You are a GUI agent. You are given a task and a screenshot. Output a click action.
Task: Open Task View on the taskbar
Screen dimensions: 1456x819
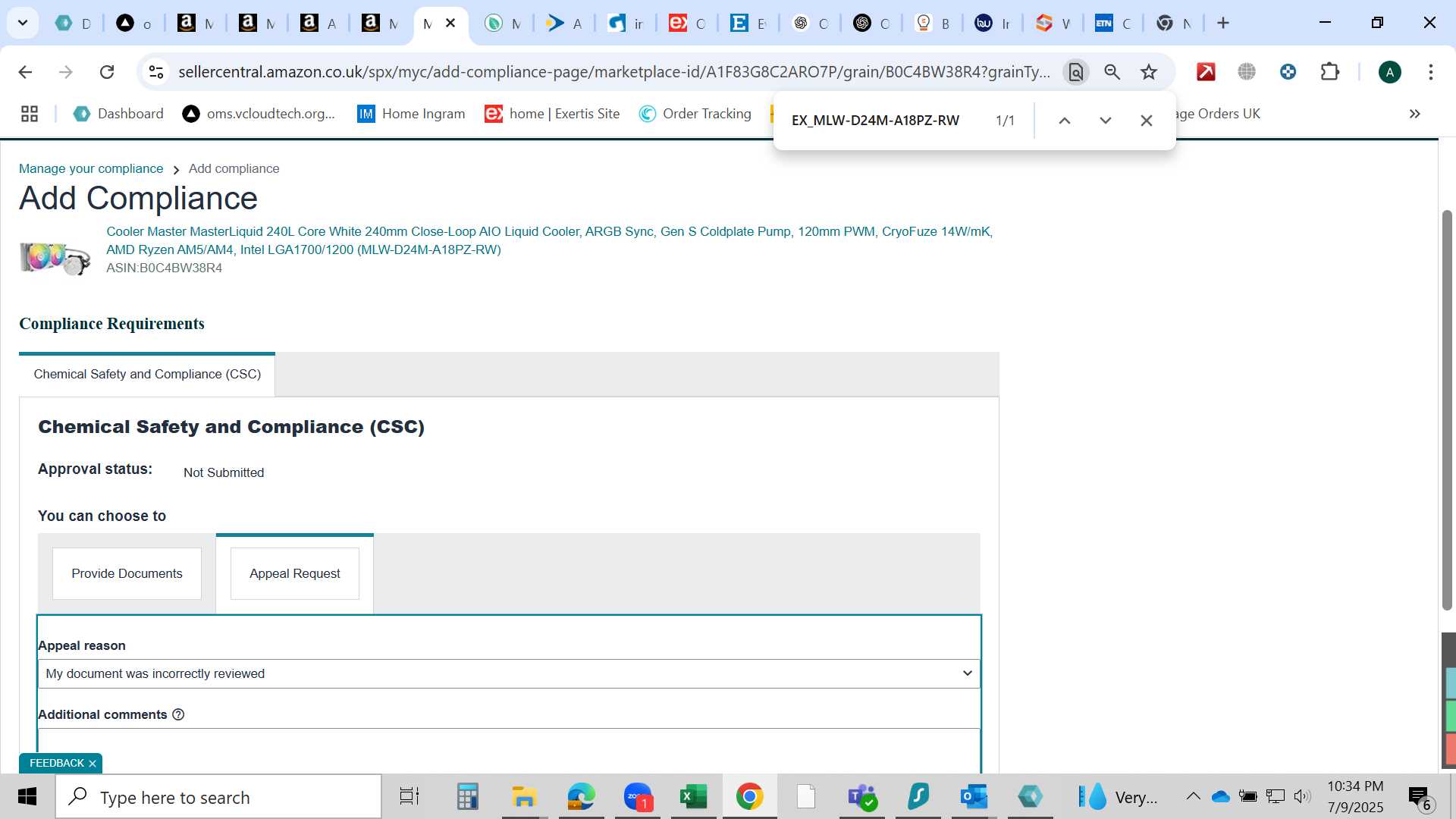(x=409, y=797)
